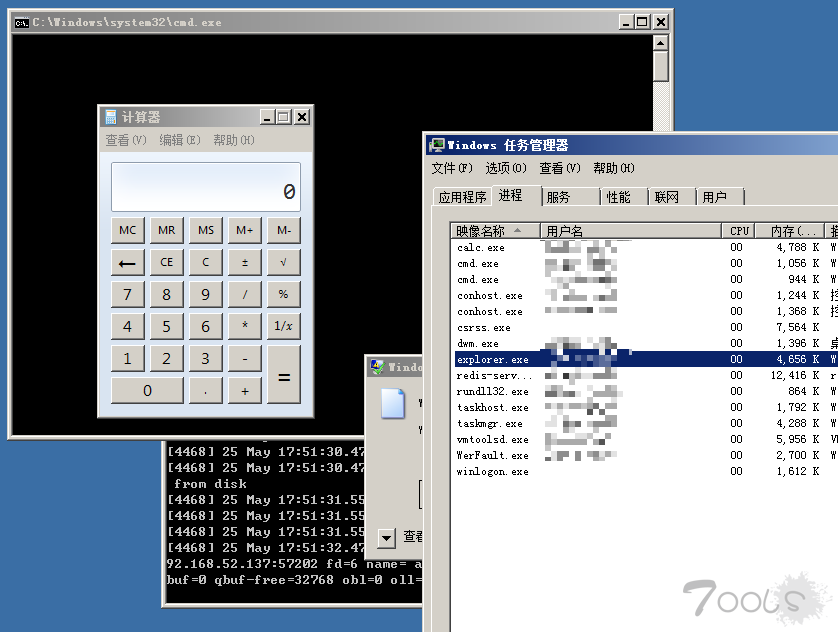Open the calculator Edit (编辑) menu

click(180, 140)
